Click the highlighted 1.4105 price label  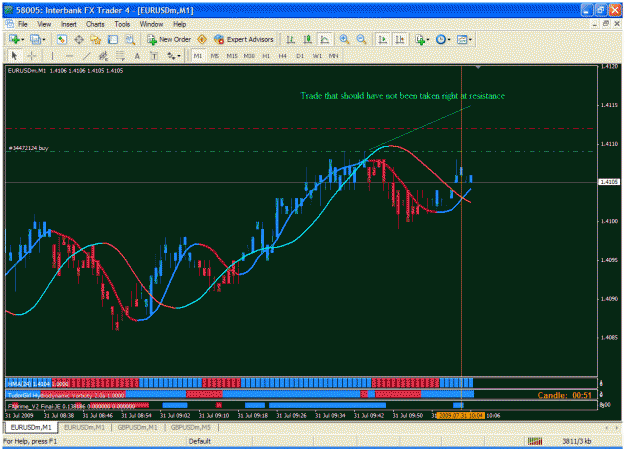(x=609, y=182)
